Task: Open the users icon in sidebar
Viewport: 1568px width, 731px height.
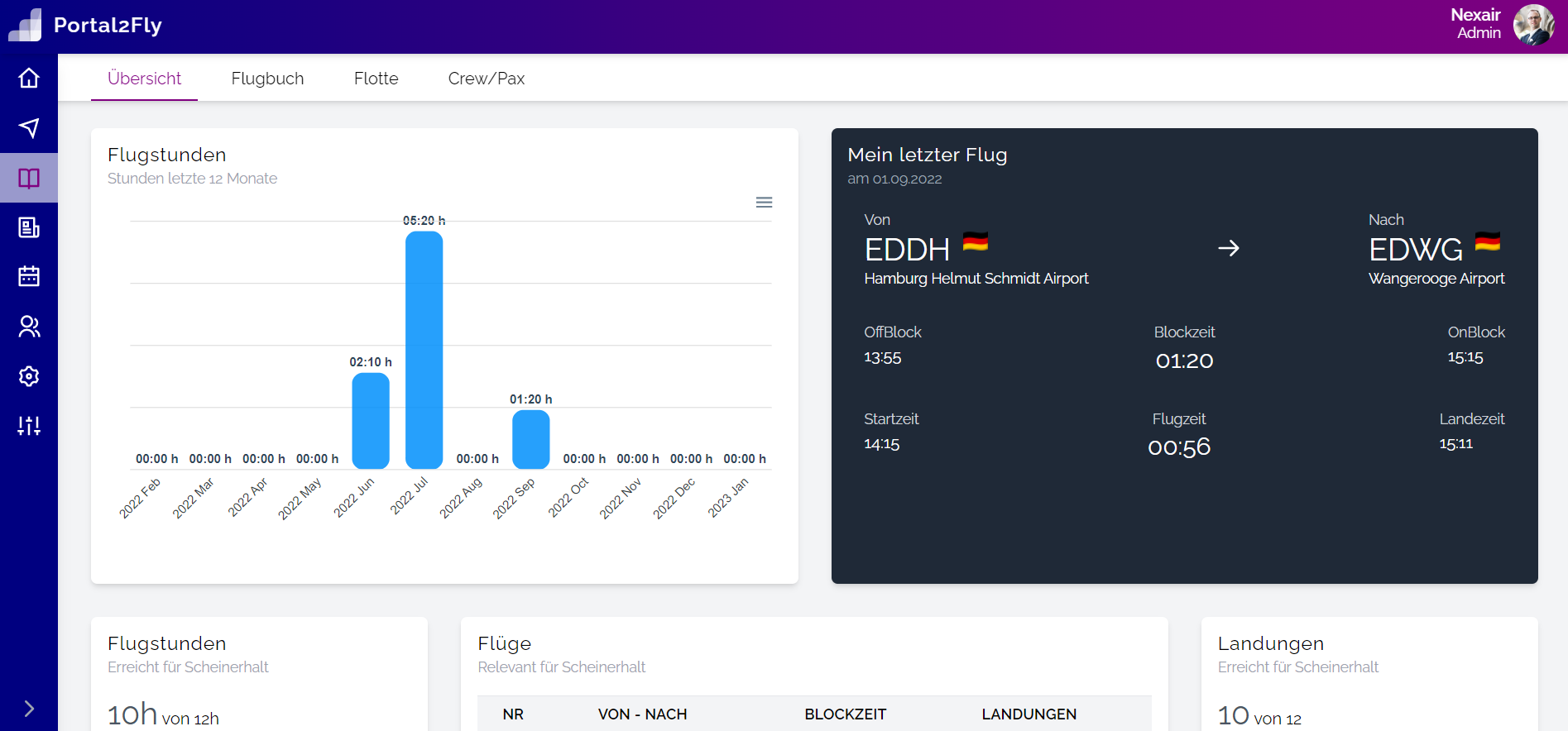Action: pyautogui.click(x=29, y=327)
